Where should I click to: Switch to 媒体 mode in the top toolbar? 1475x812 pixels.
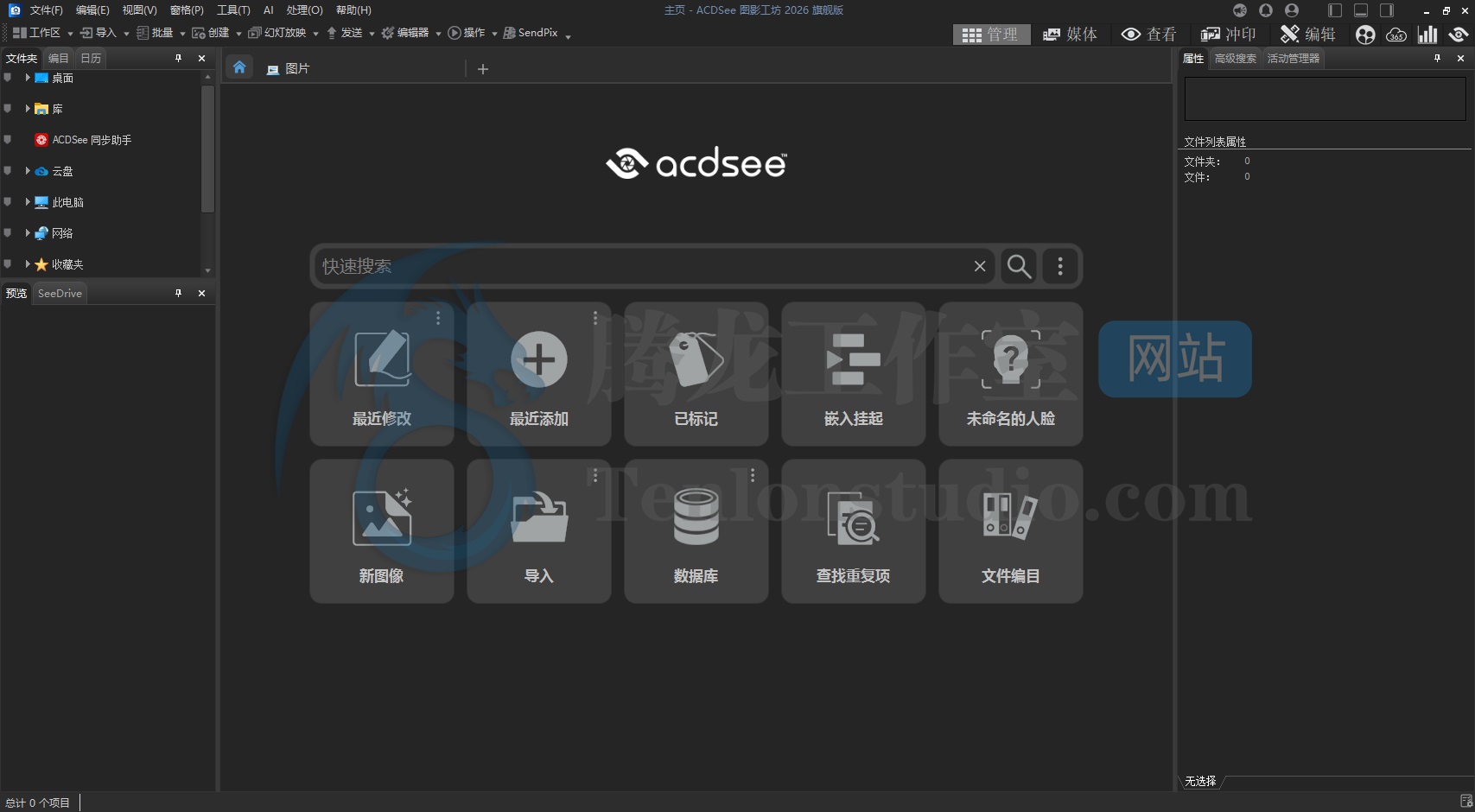(1071, 35)
